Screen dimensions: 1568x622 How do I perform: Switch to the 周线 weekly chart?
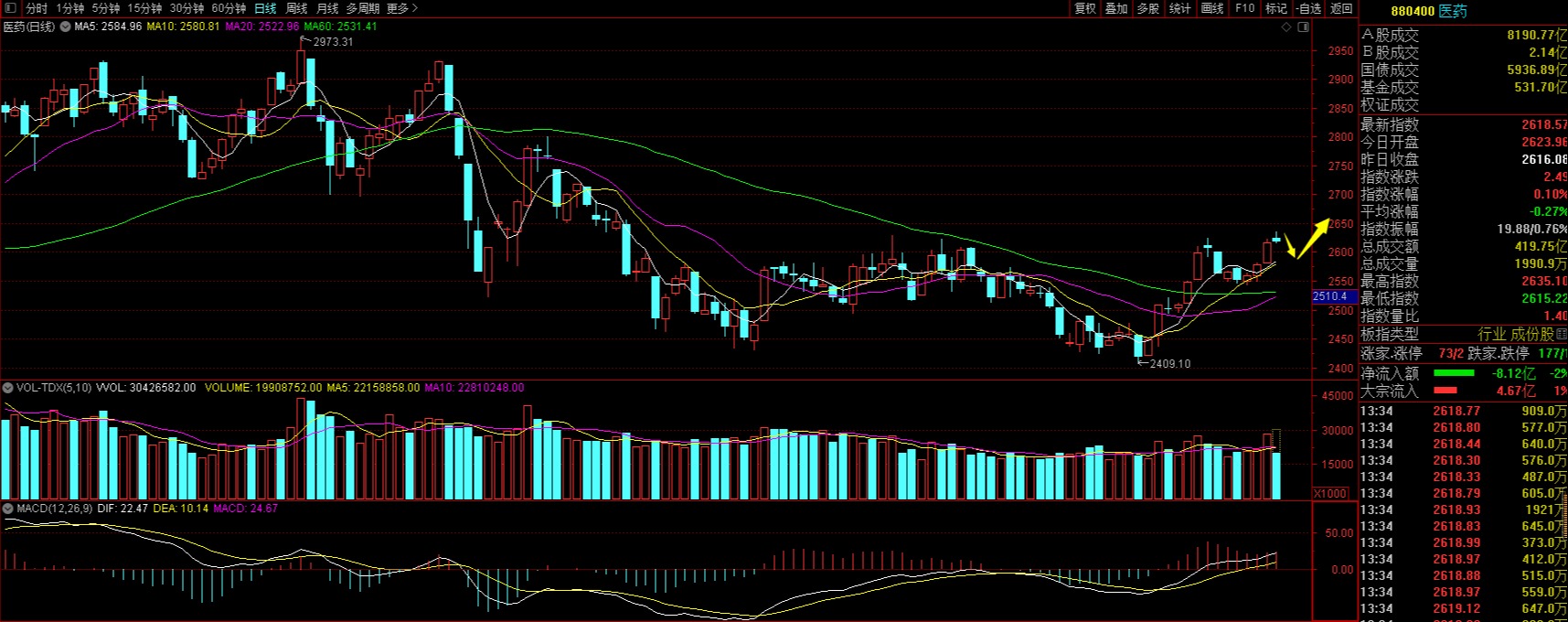[x=297, y=8]
